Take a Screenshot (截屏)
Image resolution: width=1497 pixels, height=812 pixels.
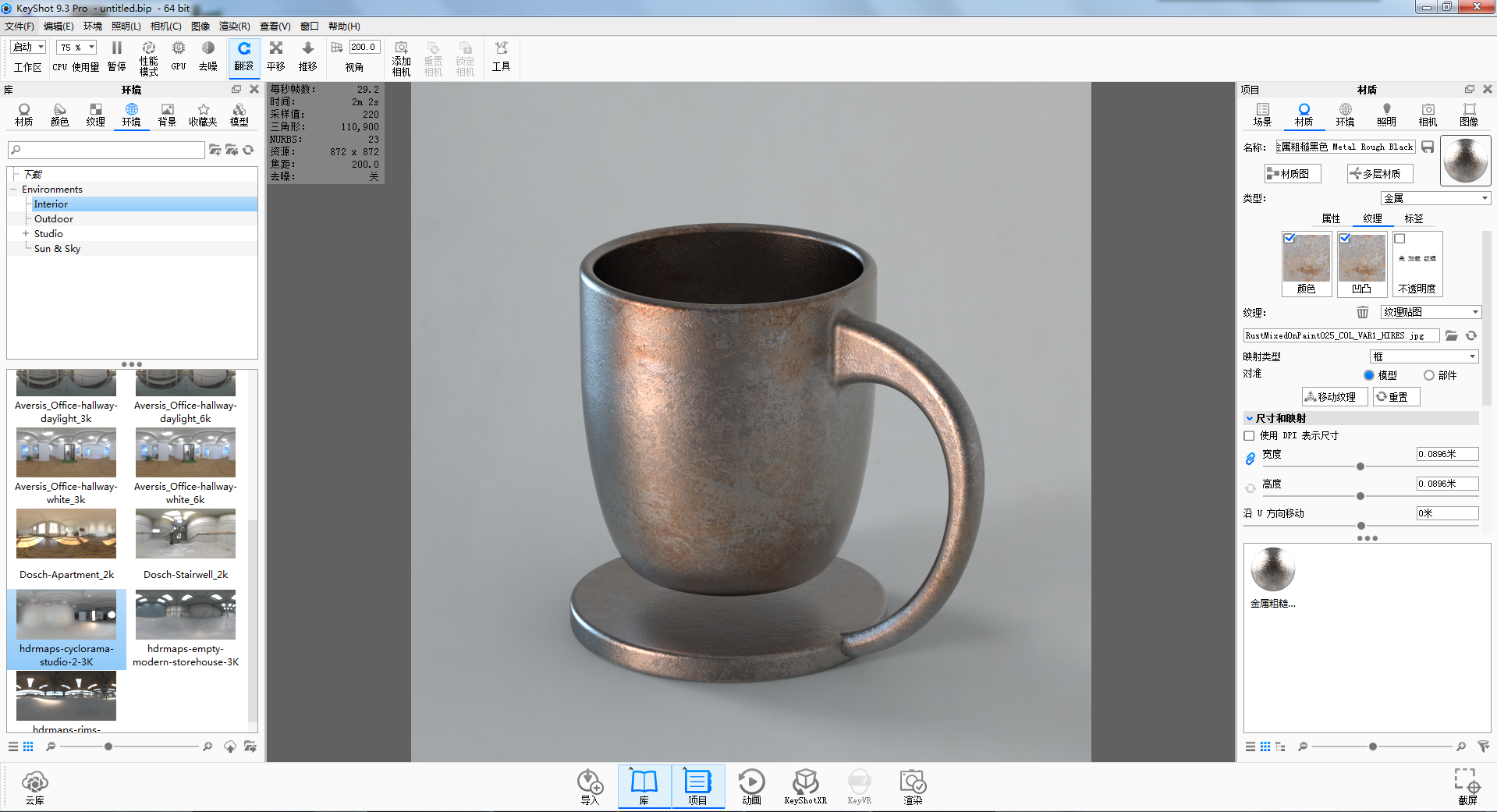[x=1467, y=787]
